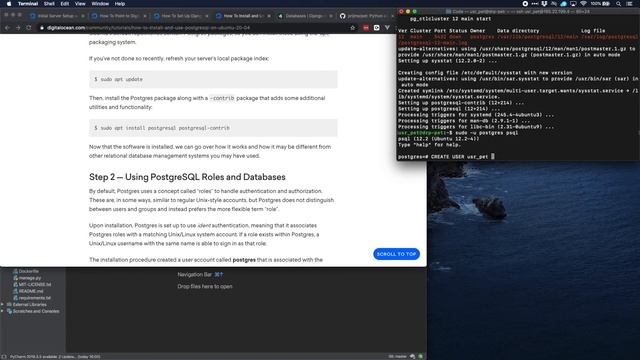Switch to the How To Point to DigitalOcean tab
The height and width of the screenshot is (360, 640).
point(118,16)
